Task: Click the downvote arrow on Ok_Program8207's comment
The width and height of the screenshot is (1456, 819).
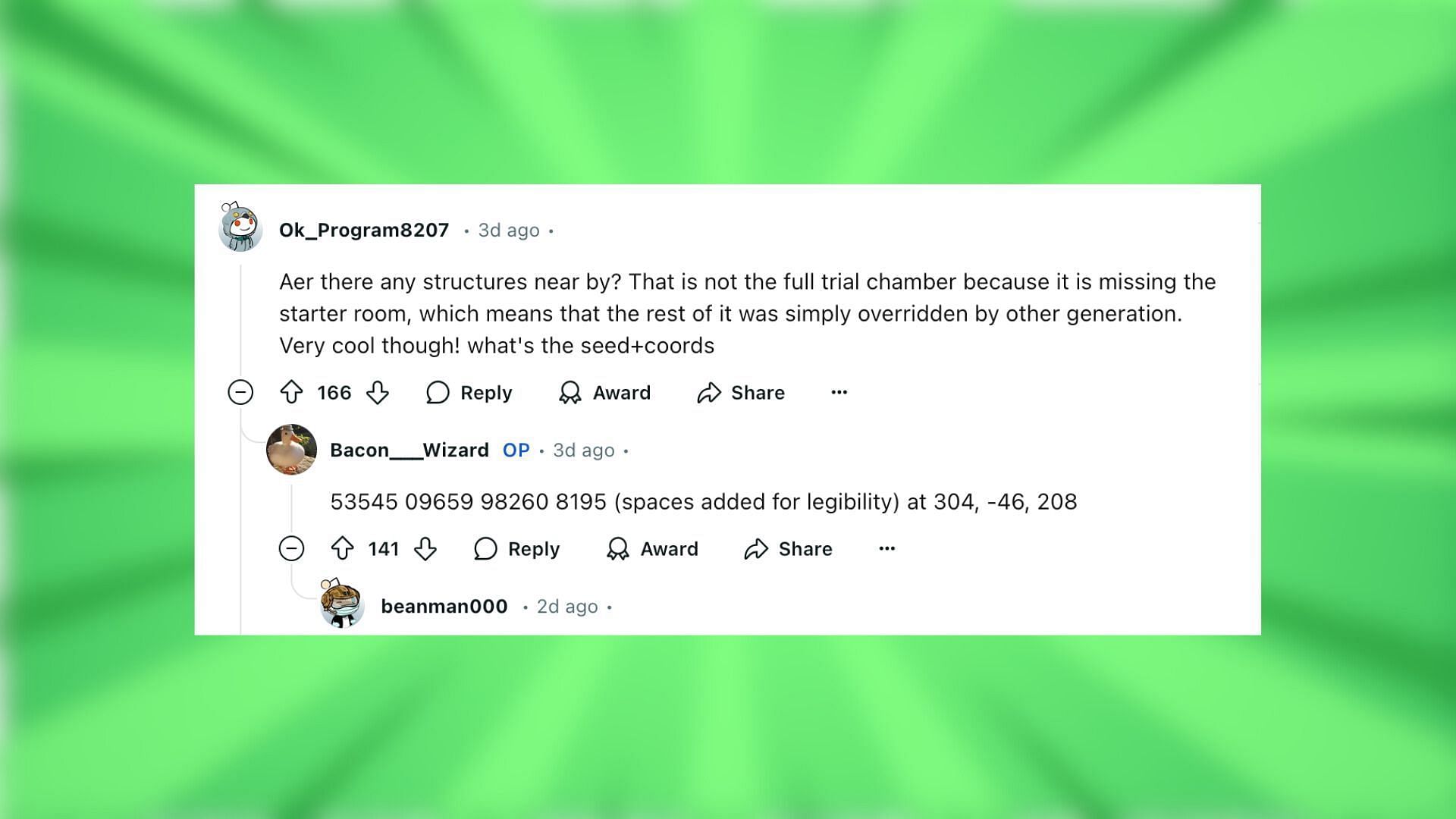Action: (x=378, y=392)
